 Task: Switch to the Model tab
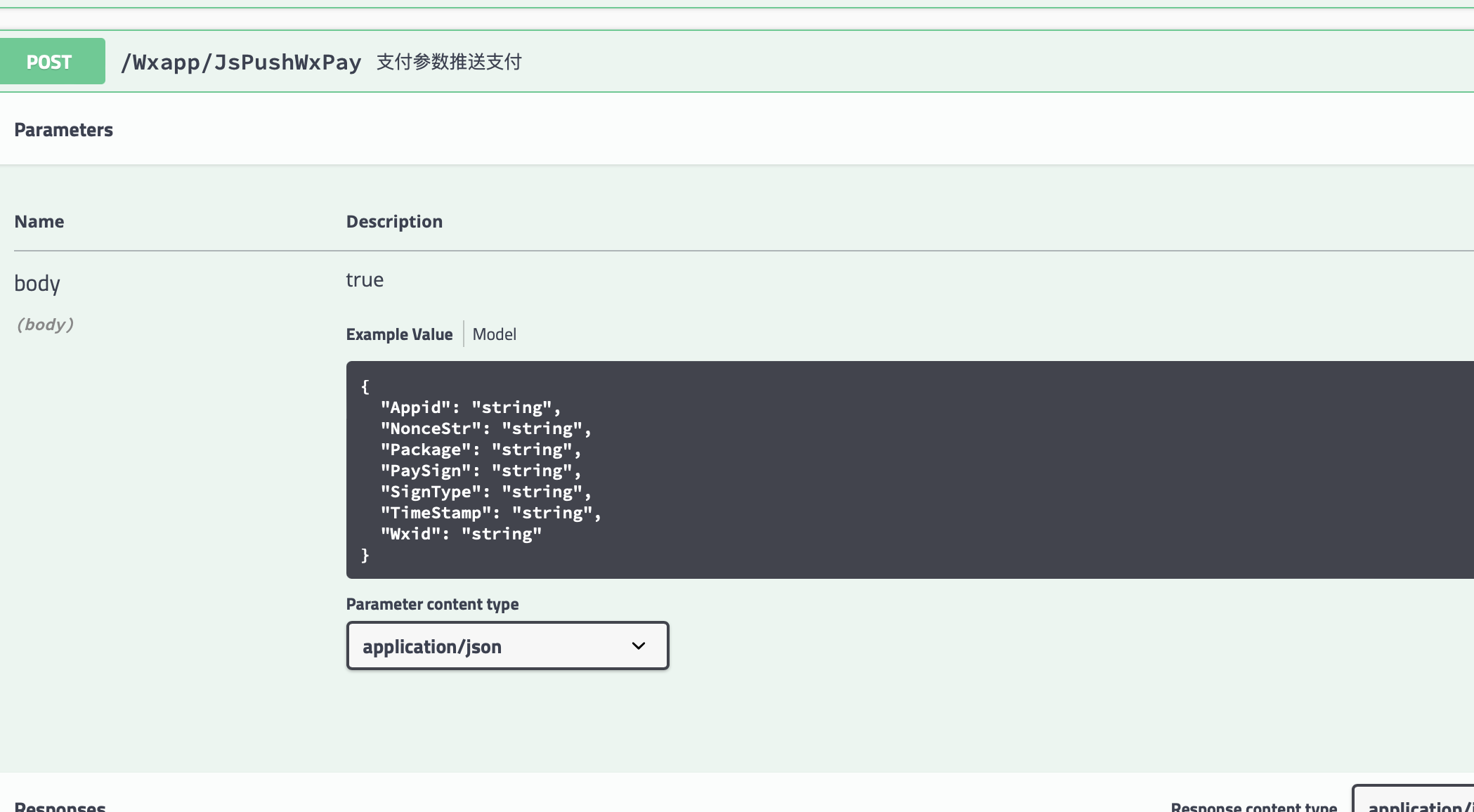494,334
